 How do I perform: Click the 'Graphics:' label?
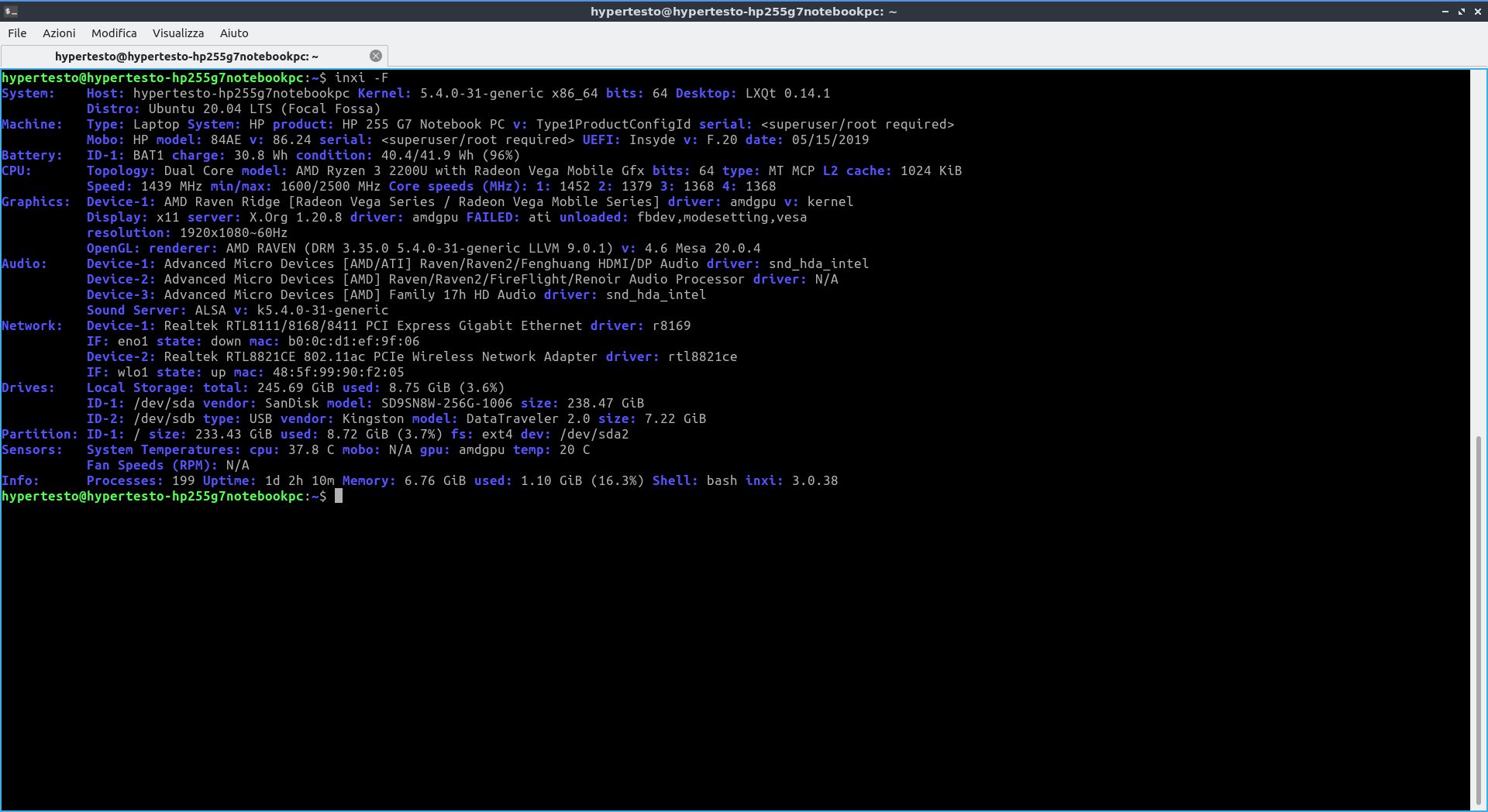click(x=36, y=201)
